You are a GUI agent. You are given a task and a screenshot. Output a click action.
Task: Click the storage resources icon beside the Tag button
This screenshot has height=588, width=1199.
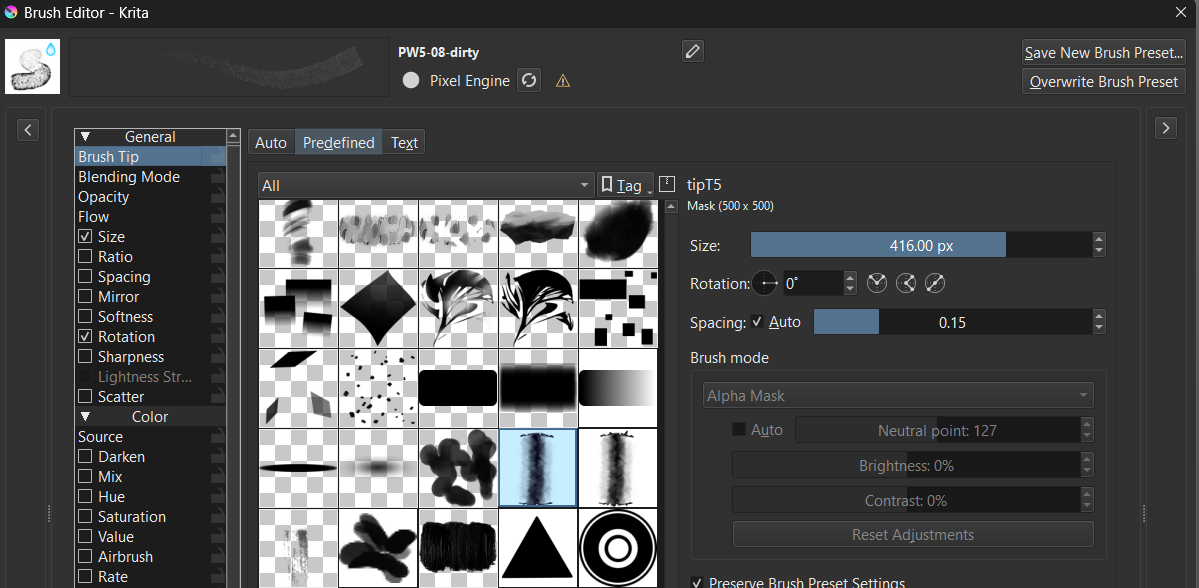point(667,185)
